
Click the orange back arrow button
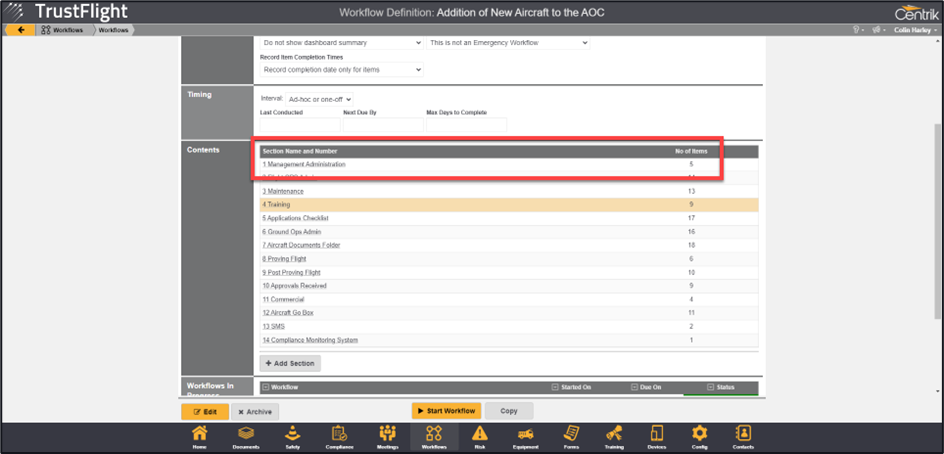pyautogui.click(x=19, y=30)
